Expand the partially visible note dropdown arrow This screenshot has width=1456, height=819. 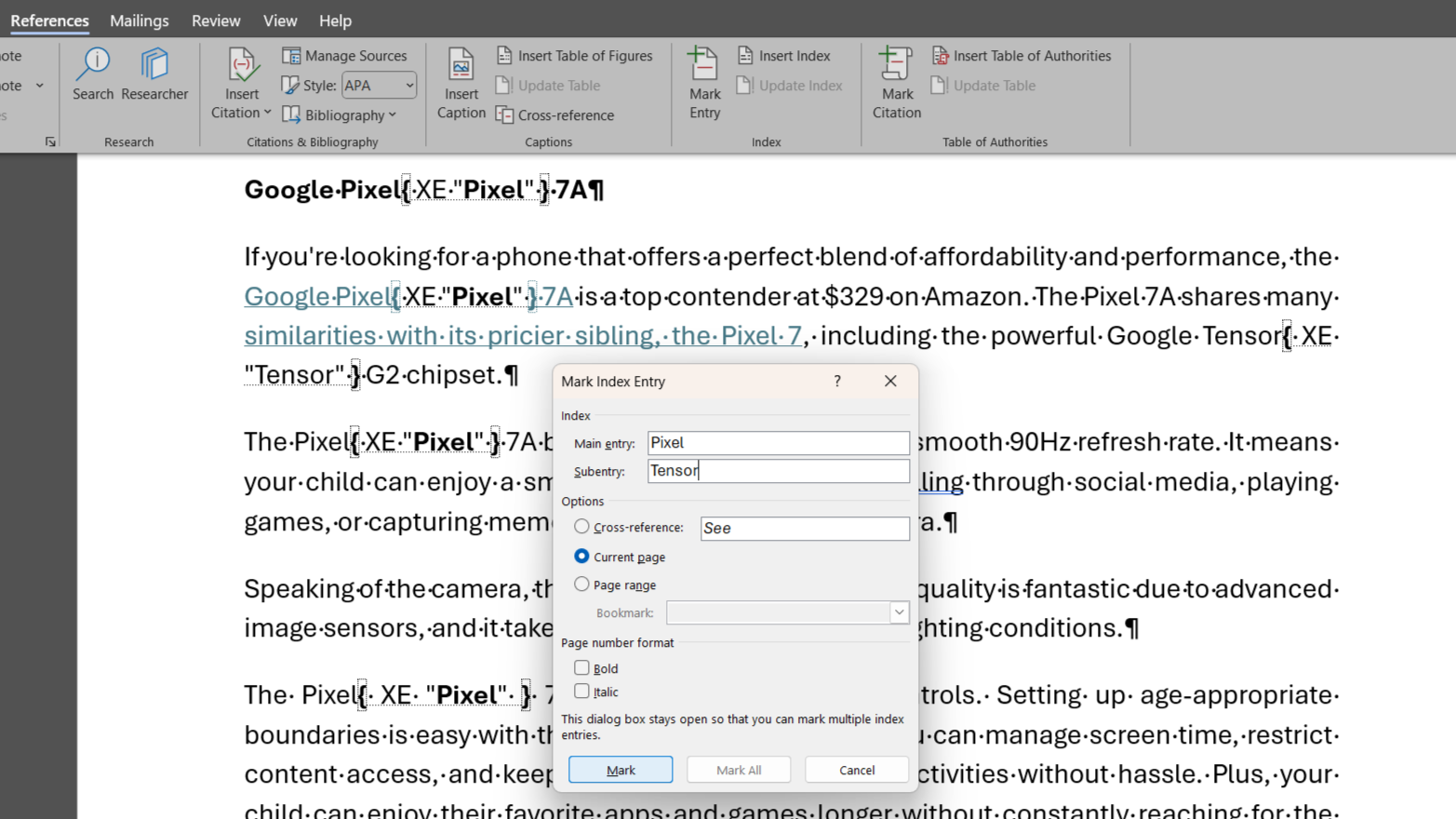click(39, 86)
